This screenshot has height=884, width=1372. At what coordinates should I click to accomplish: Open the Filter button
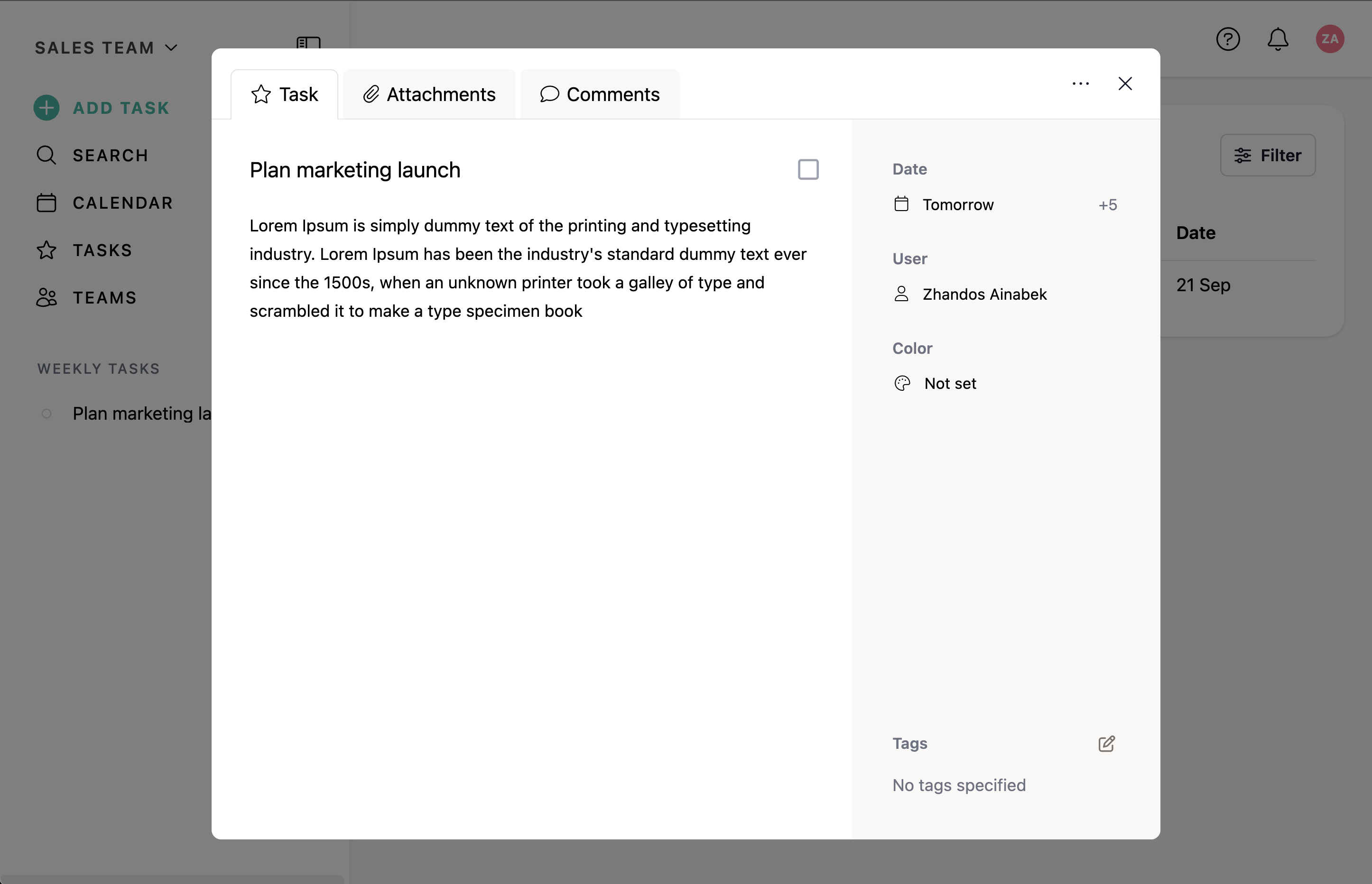click(x=1267, y=156)
